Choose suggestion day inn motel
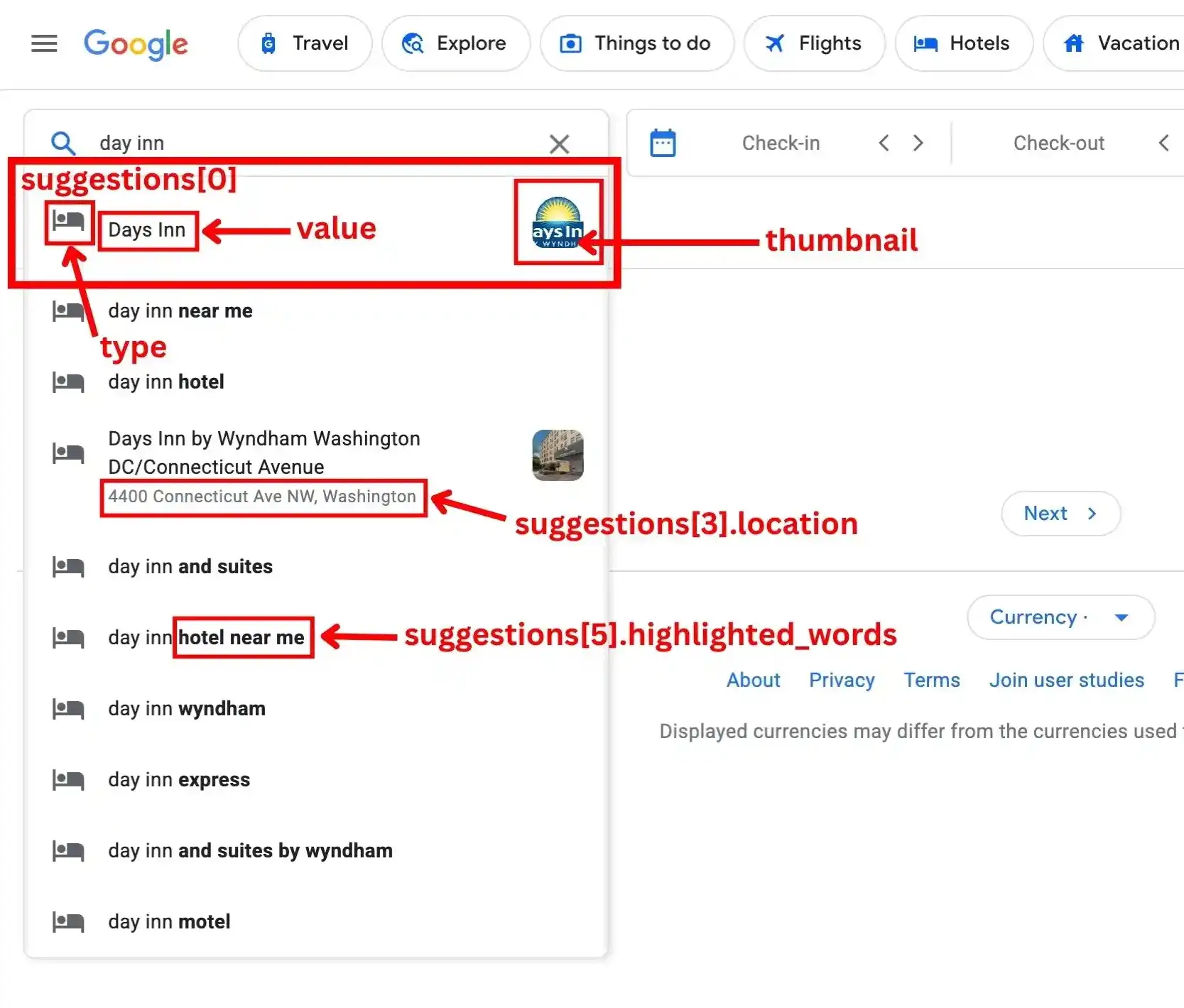Image resolution: width=1184 pixels, height=1008 pixels. pos(316,922)
